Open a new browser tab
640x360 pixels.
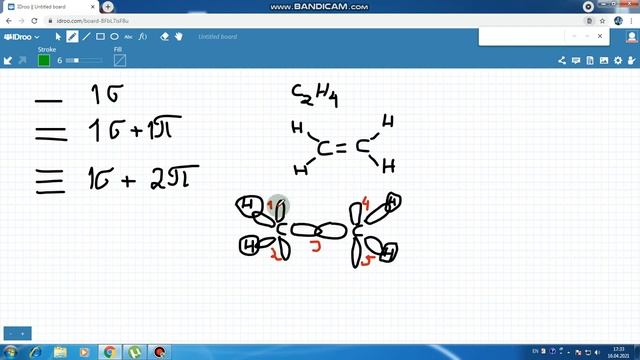pos(108,7)
